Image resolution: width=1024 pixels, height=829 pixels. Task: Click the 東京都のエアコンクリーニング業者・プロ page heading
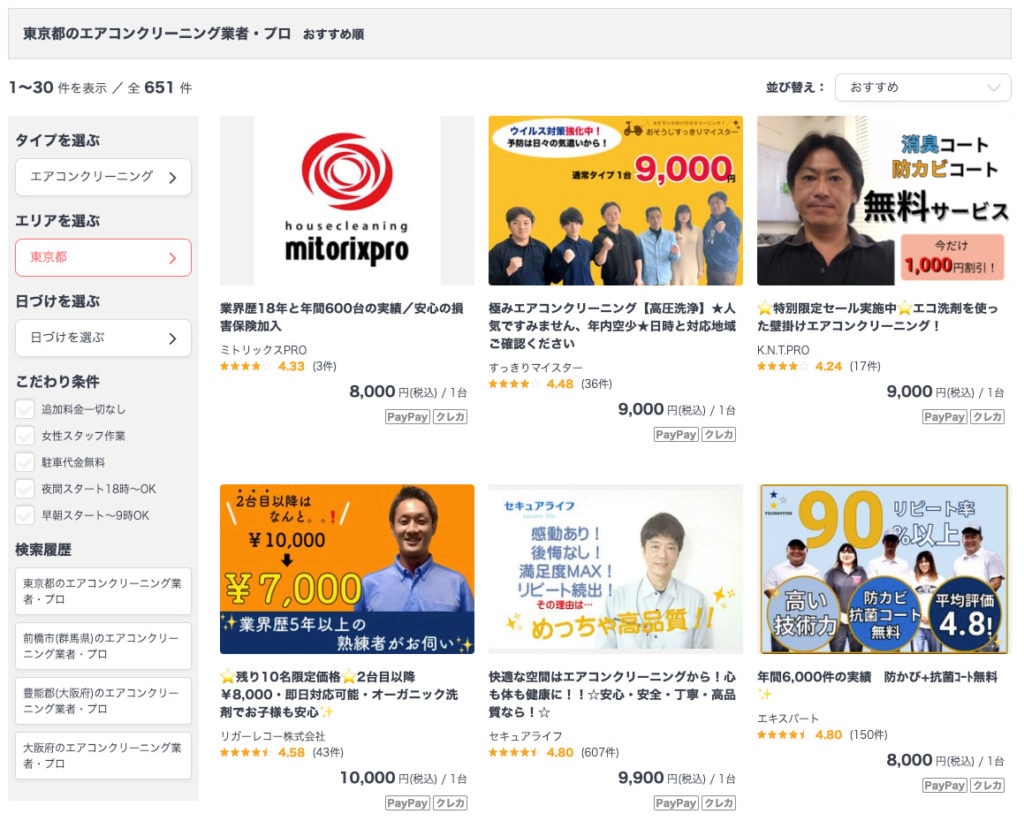point(157,34)
